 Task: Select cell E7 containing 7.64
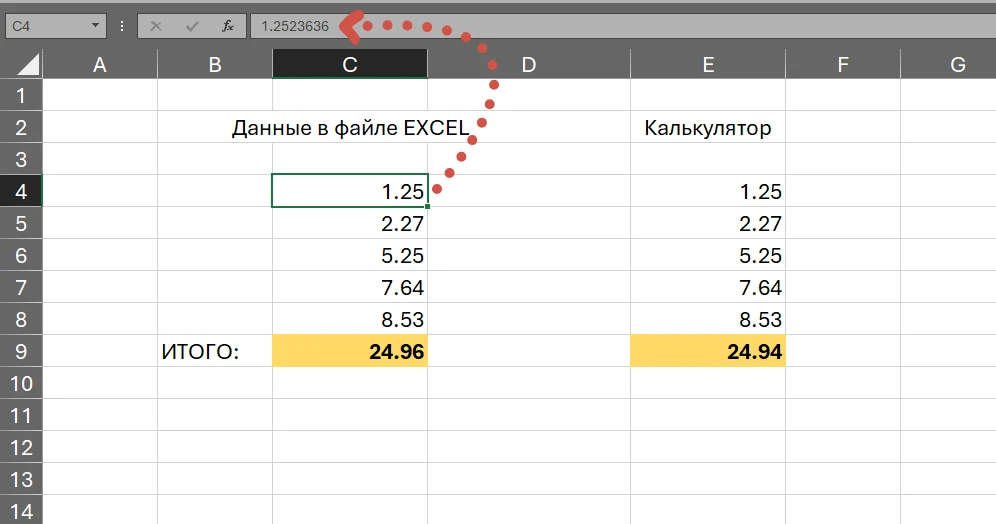708,287
